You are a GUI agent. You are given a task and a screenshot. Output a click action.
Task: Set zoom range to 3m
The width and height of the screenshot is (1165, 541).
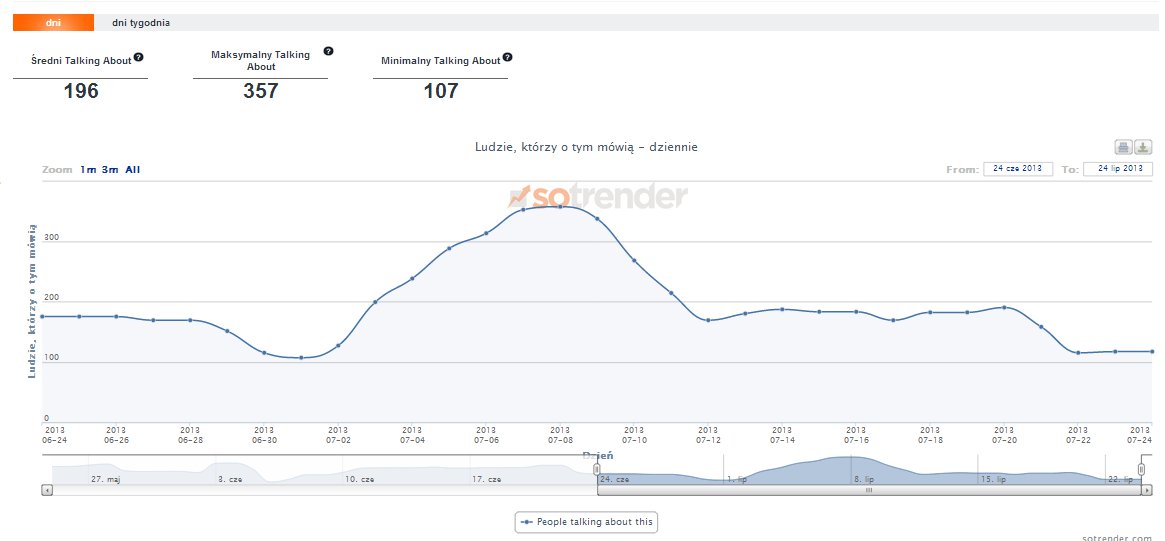point(109,170)
